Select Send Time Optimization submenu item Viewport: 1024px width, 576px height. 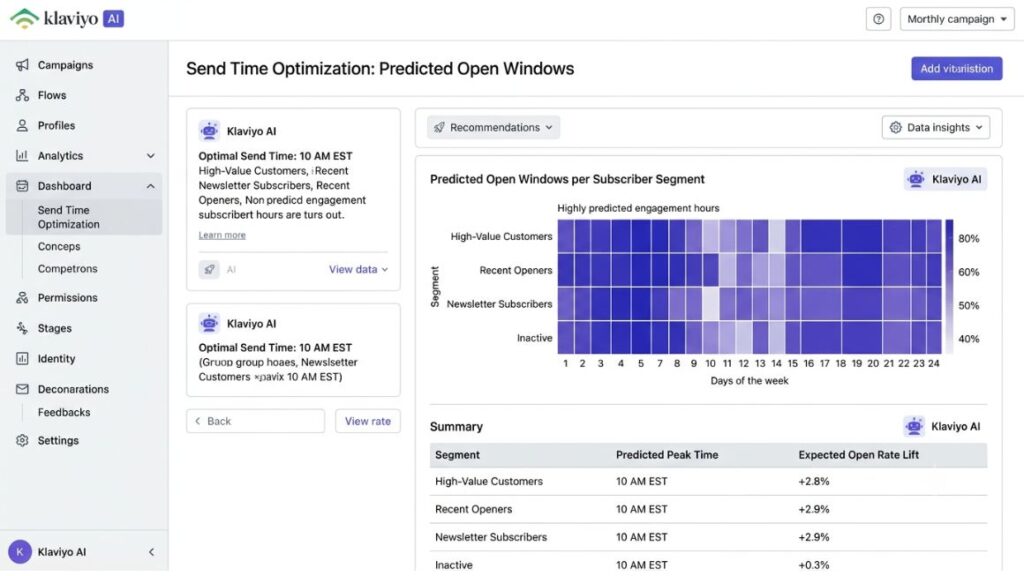point(84,217)
